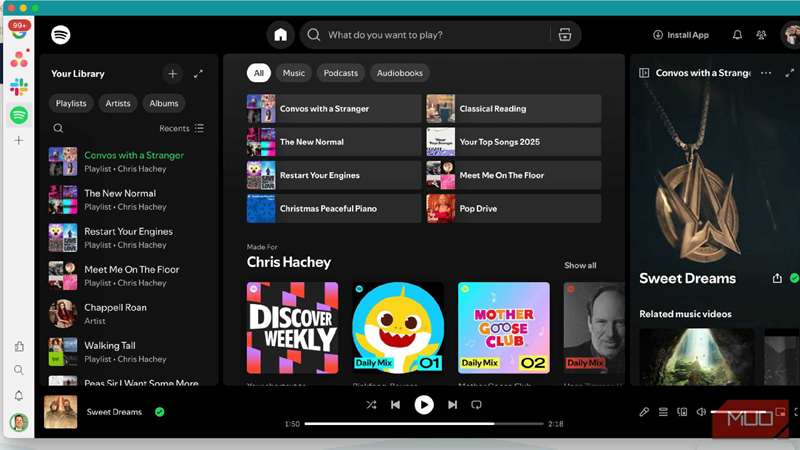Open The New Normal in library list
This screenshot has width=800, height=450.
(130, 199)
